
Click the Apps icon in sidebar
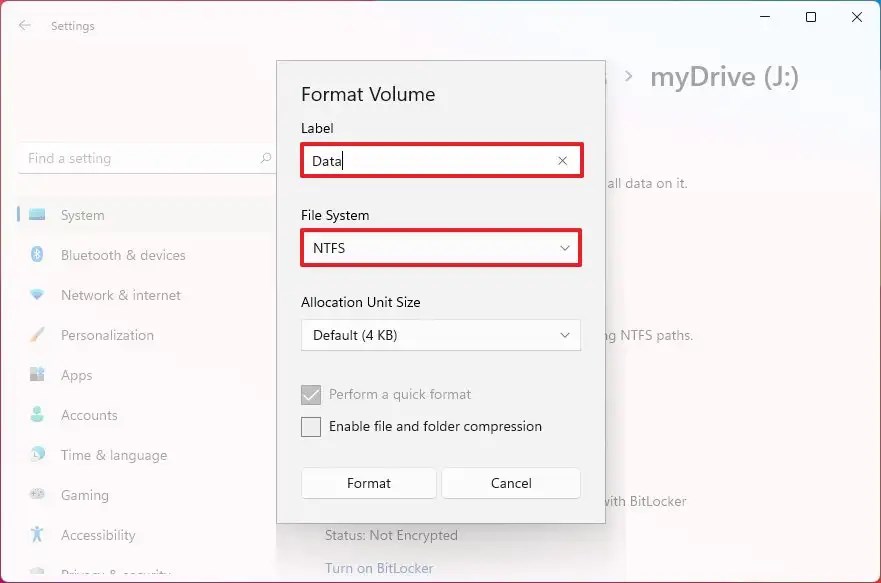37,375
